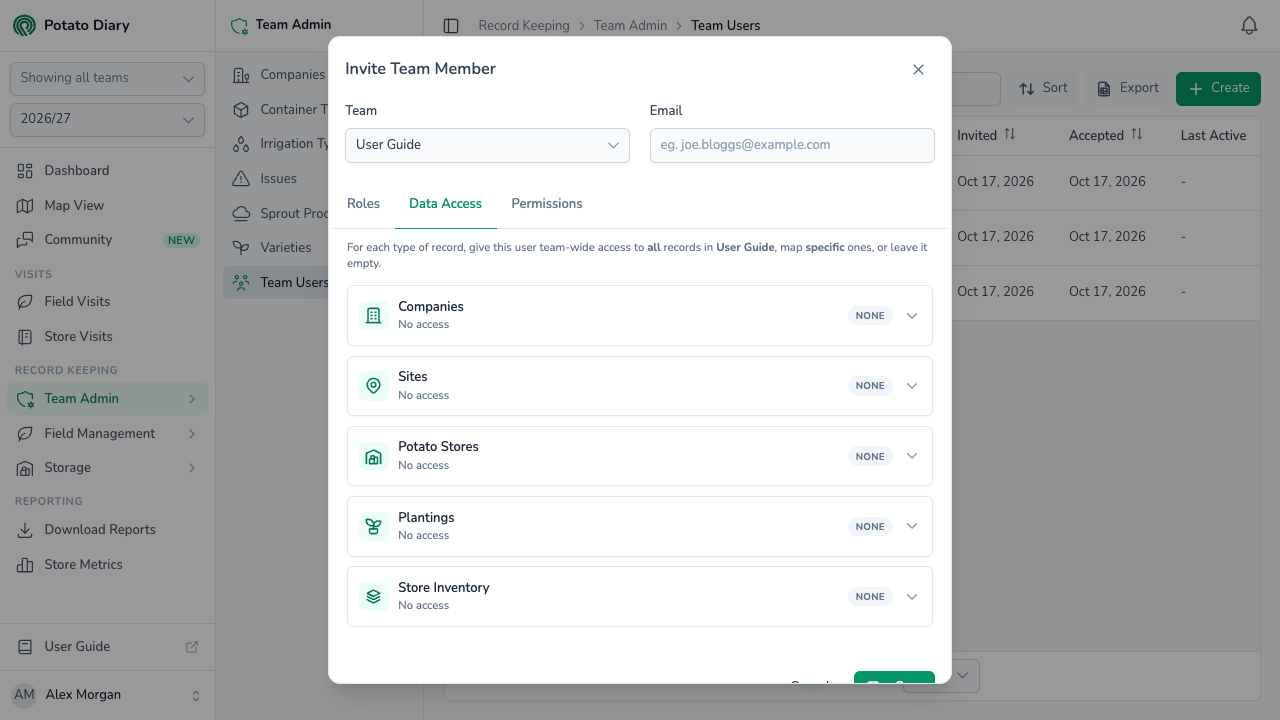1280x720 pixels.
Task: Open the notifications bell
Action: point(1249,26)
